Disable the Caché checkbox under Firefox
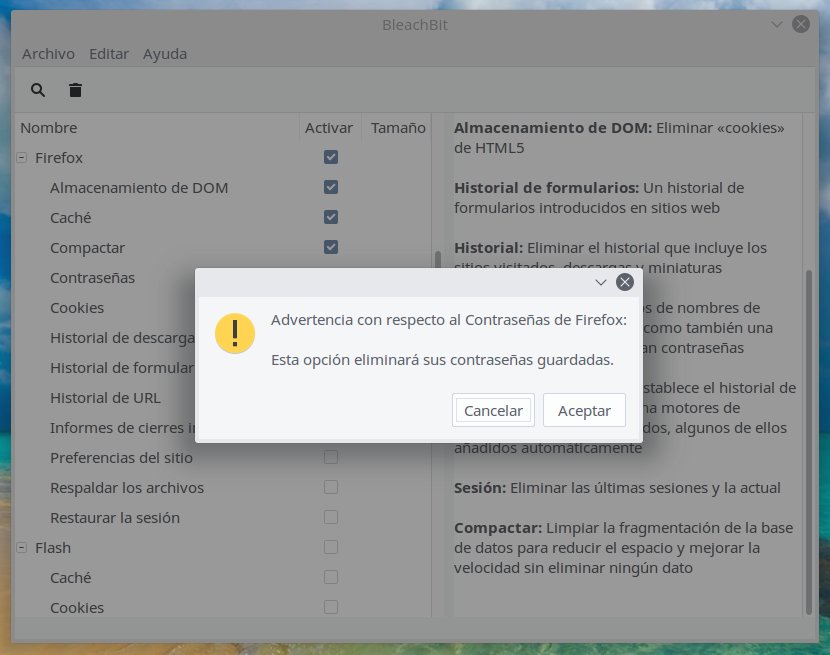The image size is (830, 655). 331,217
